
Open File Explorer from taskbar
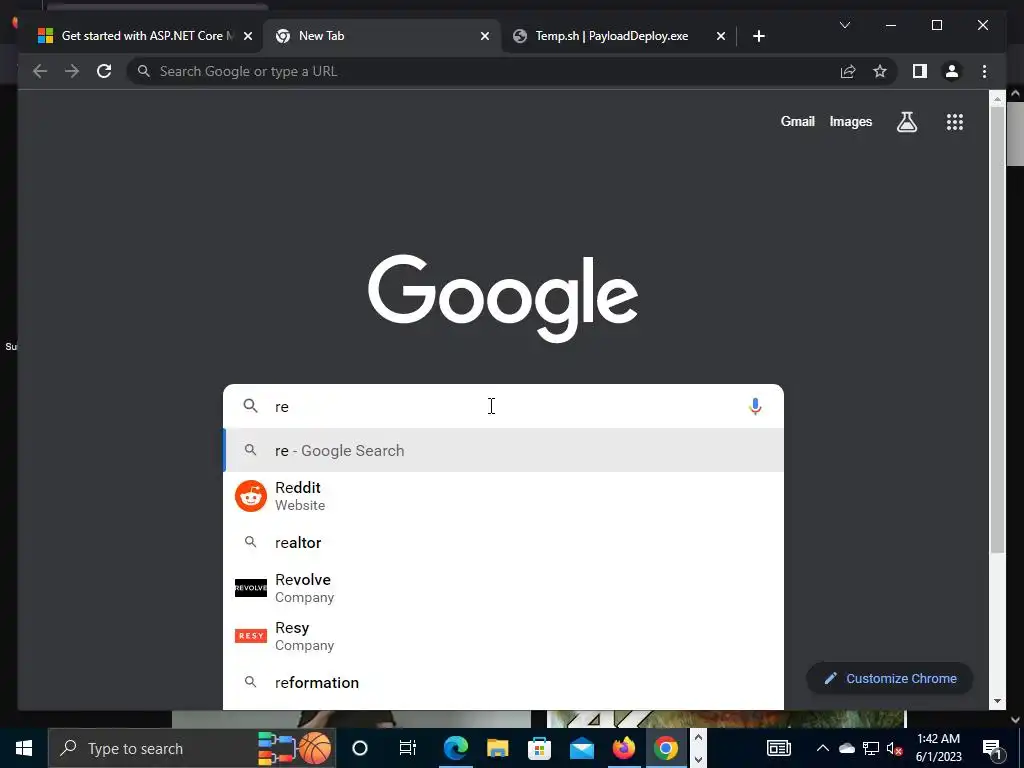[x=497, y=748]
